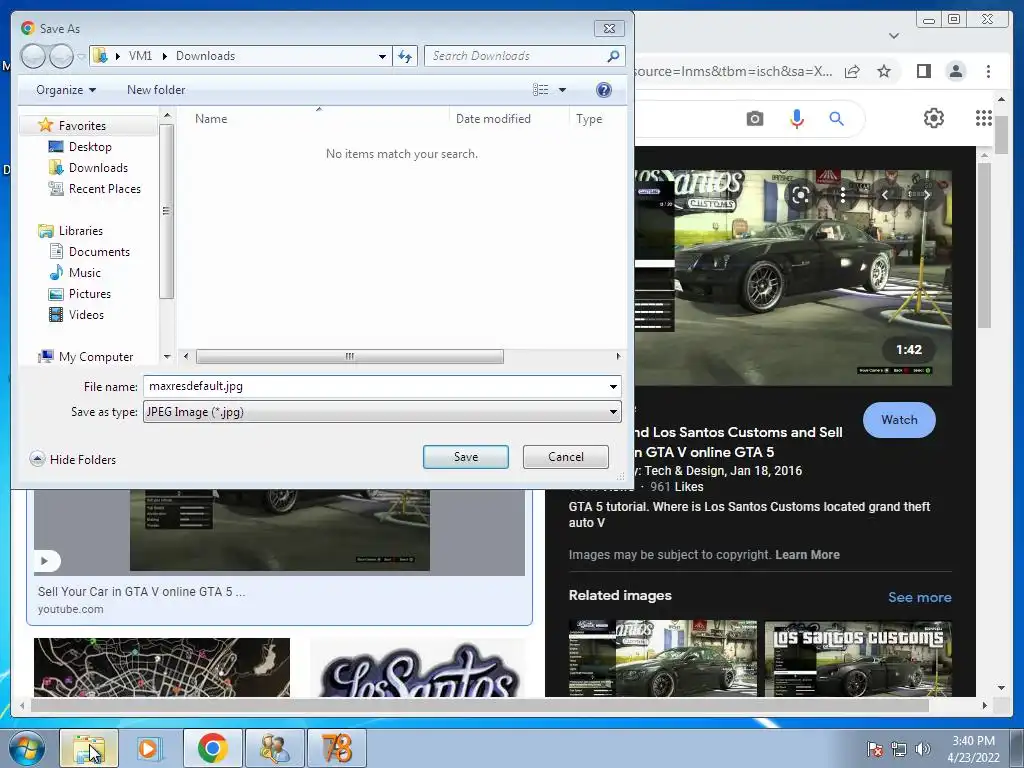1024x768 pixels.
Task: Open Chrome three-dot menu
Action: pos(988,71)
